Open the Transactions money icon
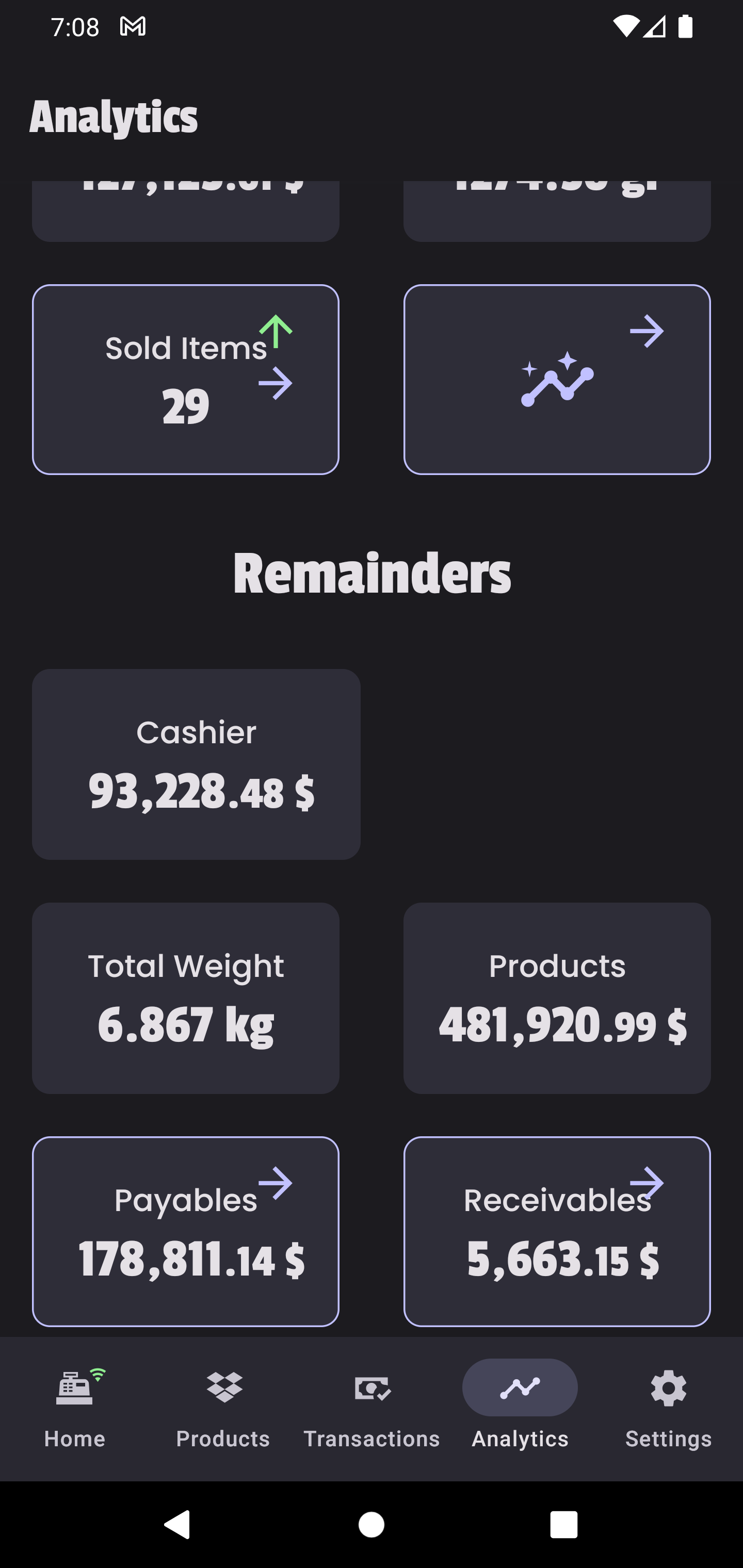Viewport: 743px width, 1568px height. pyautogui.click(x=372, y=1389)
